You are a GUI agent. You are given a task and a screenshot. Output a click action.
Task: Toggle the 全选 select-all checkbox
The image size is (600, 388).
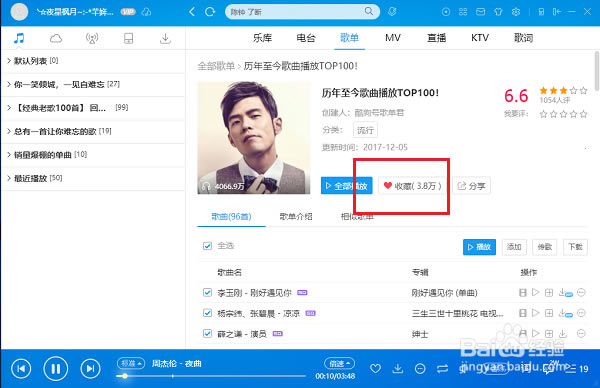click(x=207, y=246)
